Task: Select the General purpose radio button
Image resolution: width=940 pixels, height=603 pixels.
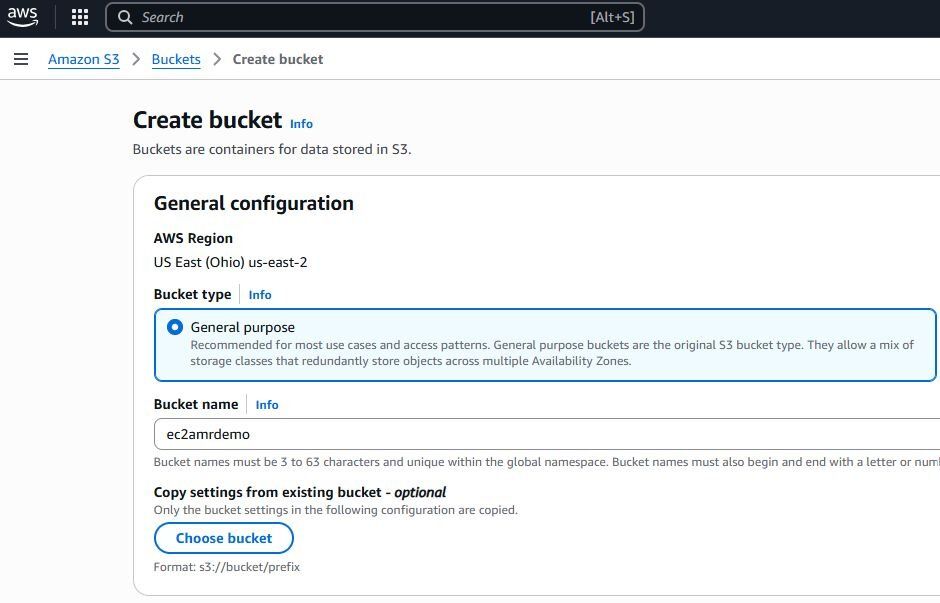Action: pyautogui.click(x=175, y=326)
